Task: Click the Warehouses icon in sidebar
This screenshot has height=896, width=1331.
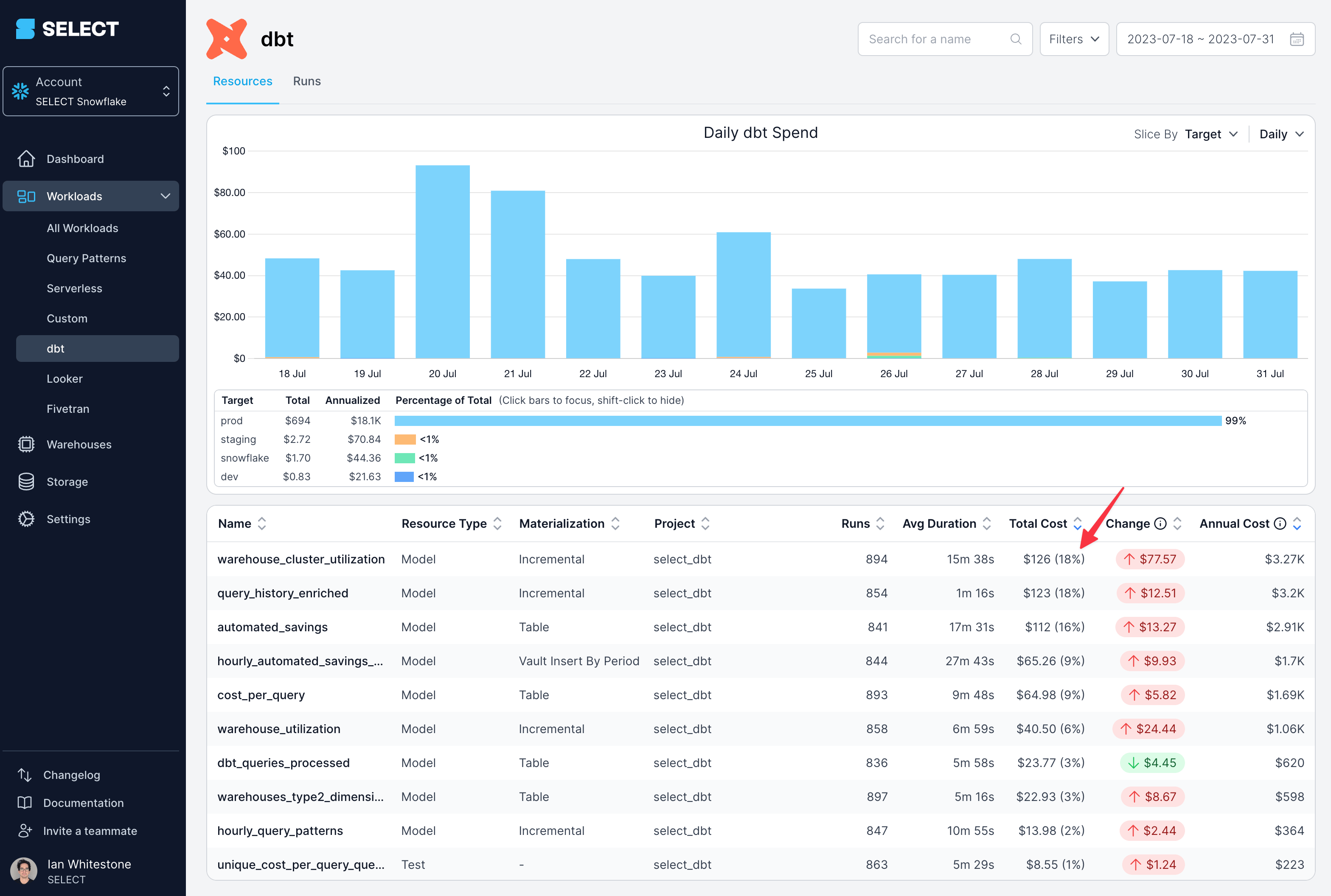Action: 27,443
